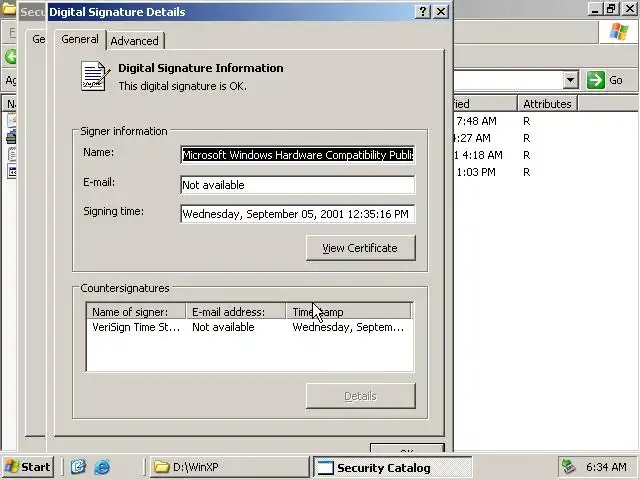Click the 7:48 AM modified time entry
The height and width of the screenshot is (480, 640).
[x=476, y=121]
